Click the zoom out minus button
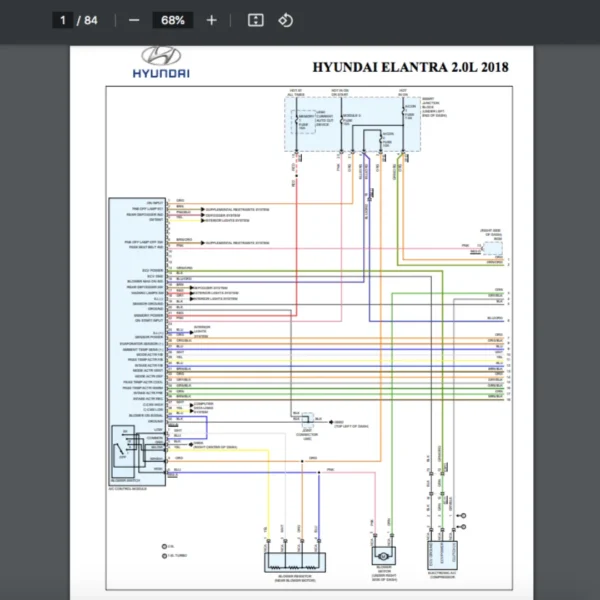Screen dimensions: 600x600 click(134, 20)
